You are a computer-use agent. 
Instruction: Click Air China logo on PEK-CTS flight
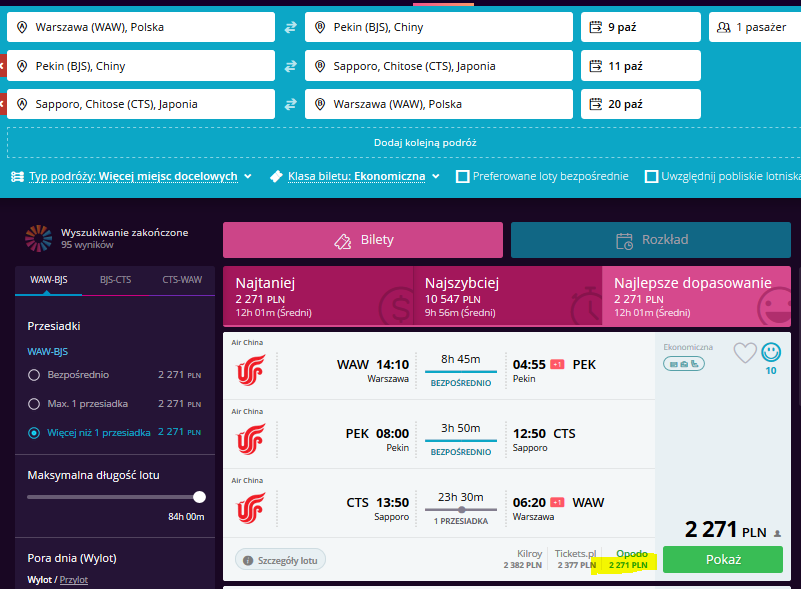(251, 438)
